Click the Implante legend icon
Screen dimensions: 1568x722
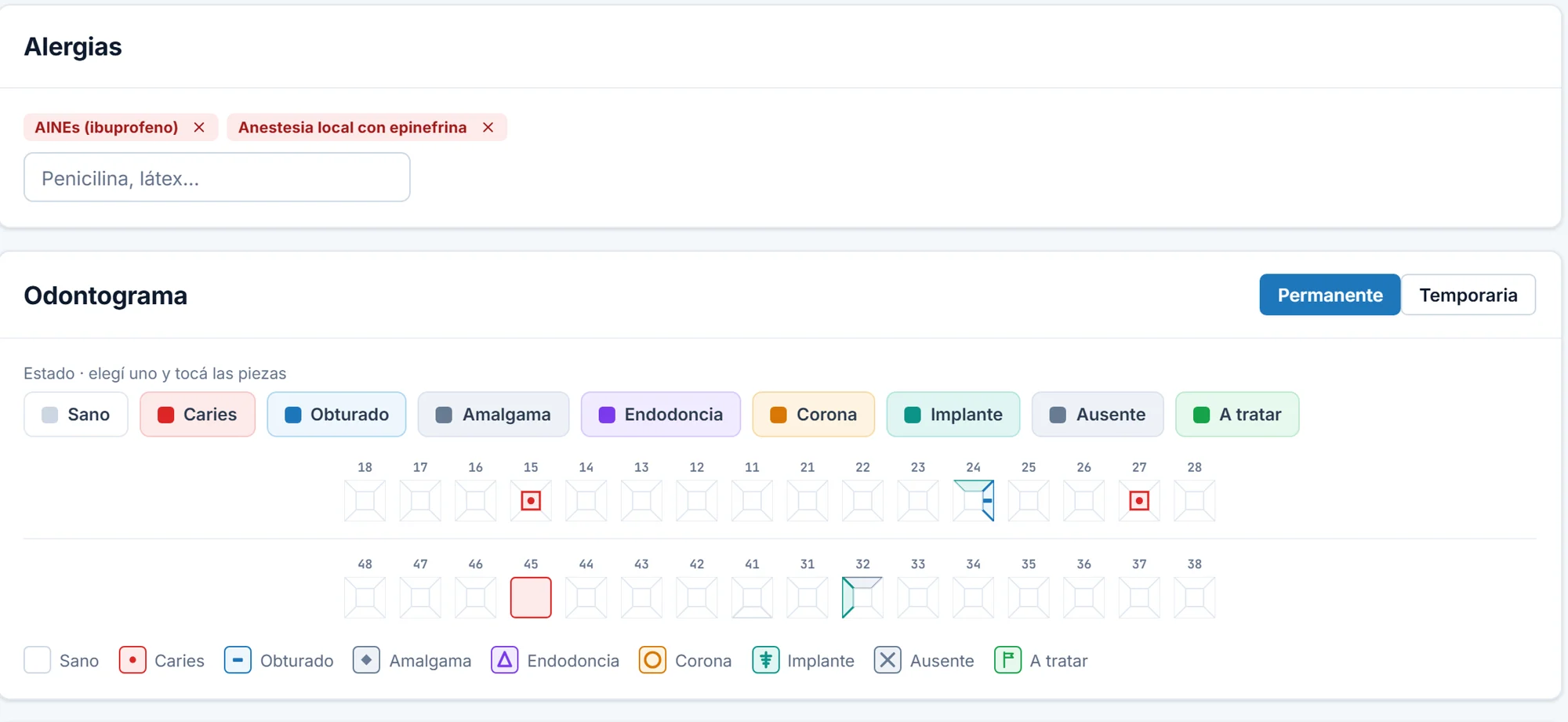(x=766, y=660)
